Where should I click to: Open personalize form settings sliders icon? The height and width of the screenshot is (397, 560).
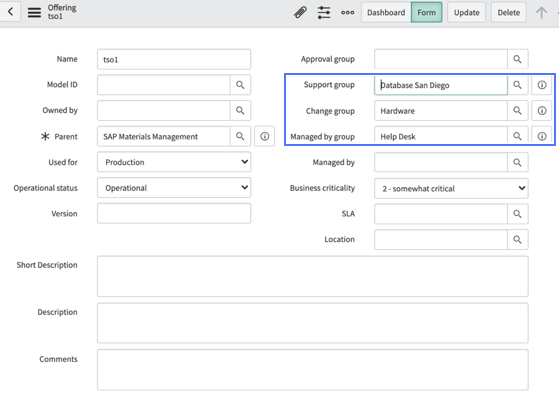(x=324, y=12)
